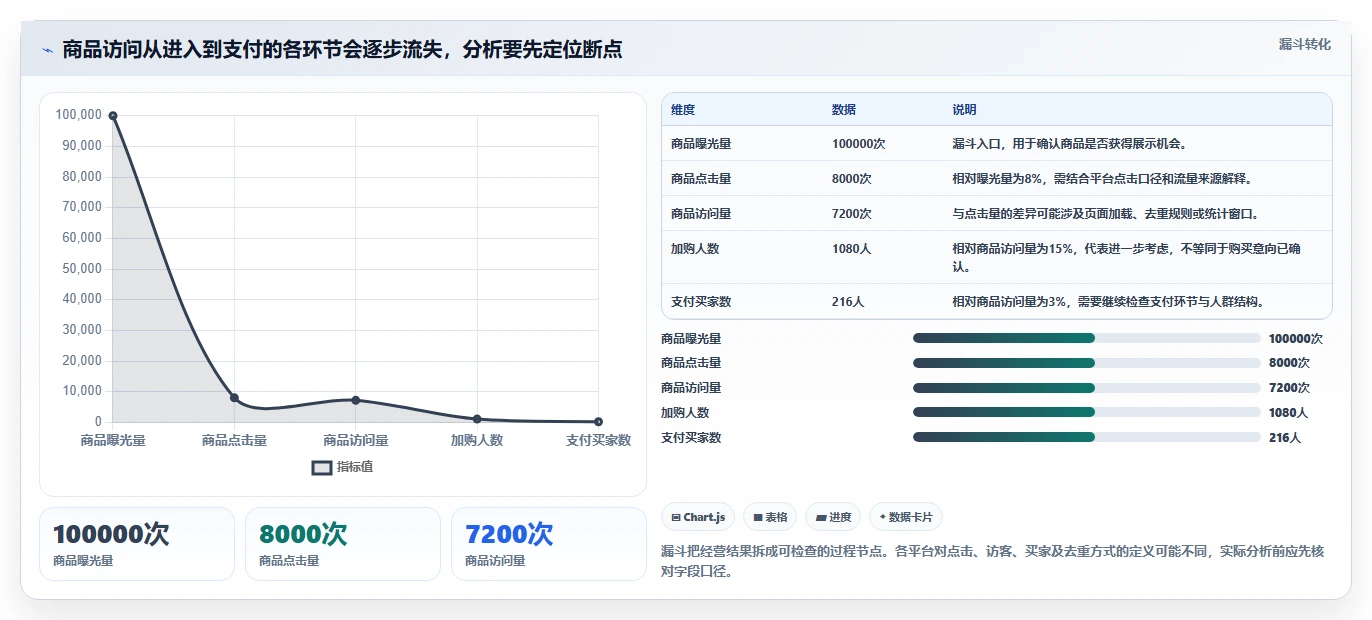This screenshot has width=1372, height=620.
Task: Click the 10,000 y-axis tick label
Action: pyautogui.click(x=82, y=391)
